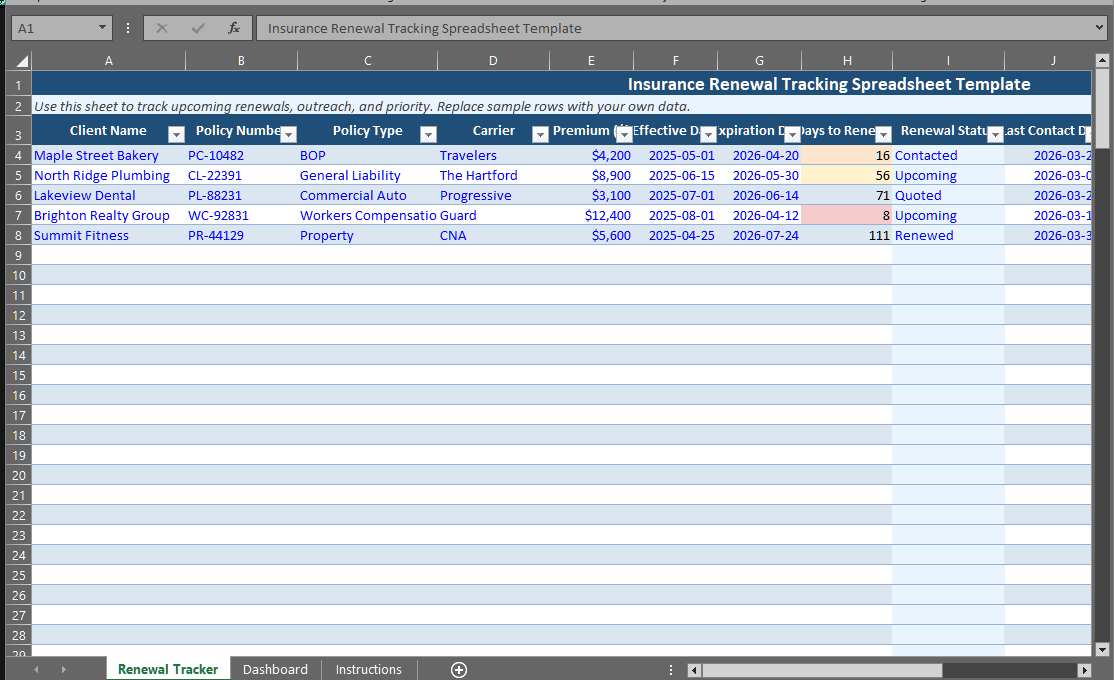Open the Client Name column filter
The image size is (1114, 680).
tap(176, 133)
